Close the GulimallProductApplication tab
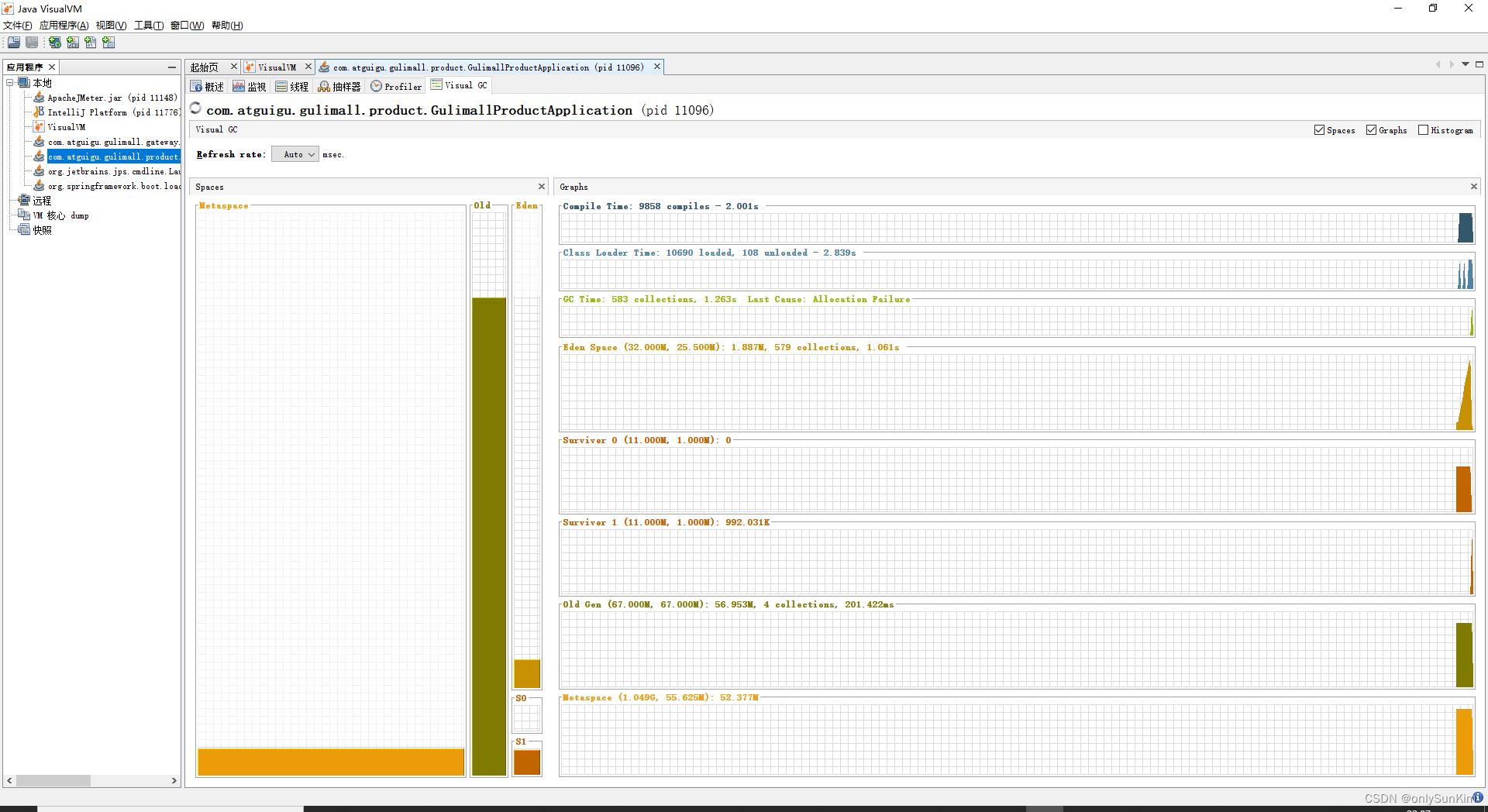 657,67
